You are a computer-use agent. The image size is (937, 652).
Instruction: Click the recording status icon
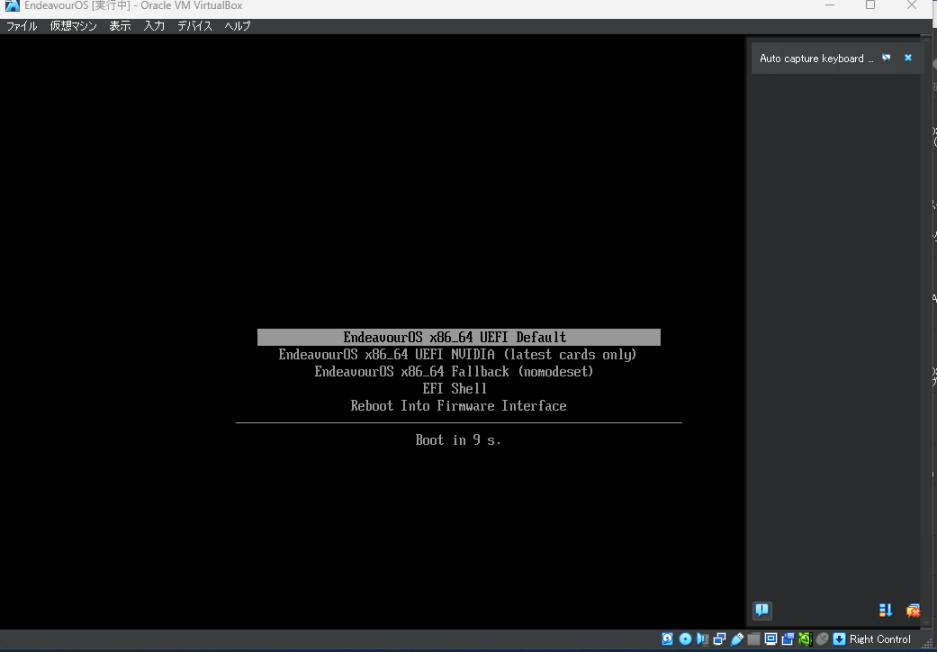click(x=788, y=639)
